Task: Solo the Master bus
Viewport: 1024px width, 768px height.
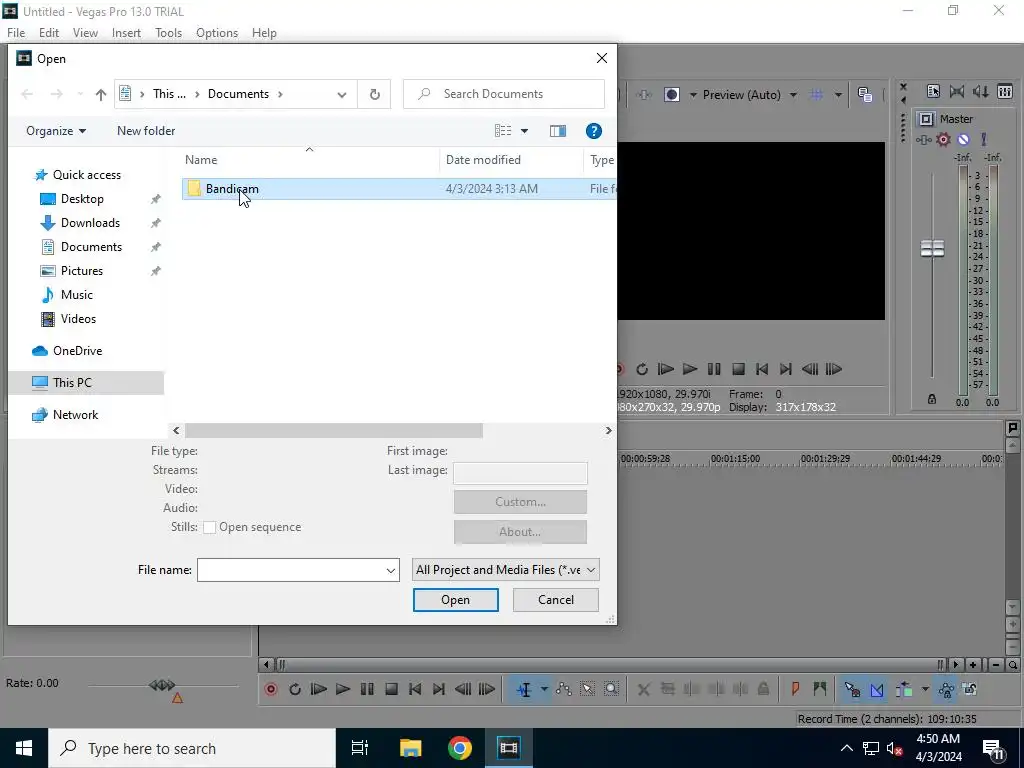Action: (x=984, y=139)
